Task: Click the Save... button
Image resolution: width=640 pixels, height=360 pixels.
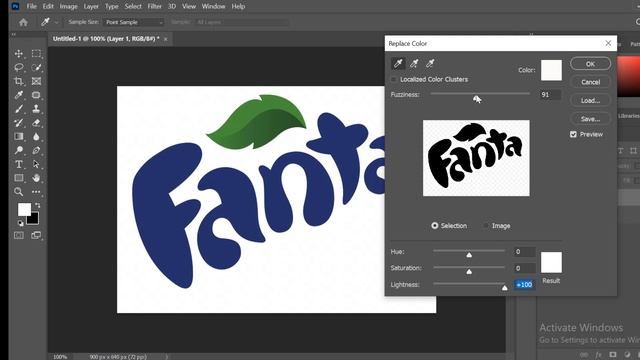Action: tap(590, 119)
